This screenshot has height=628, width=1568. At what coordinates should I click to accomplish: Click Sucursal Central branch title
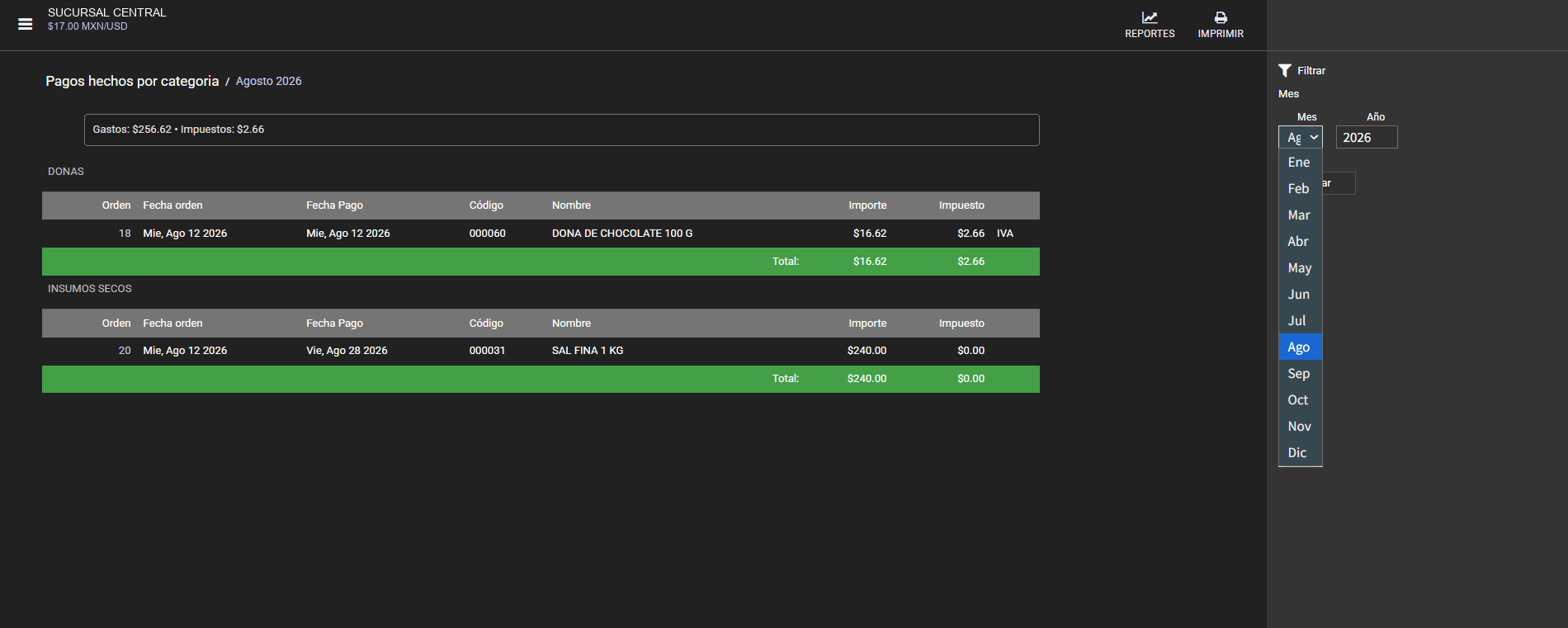point(107,12)
